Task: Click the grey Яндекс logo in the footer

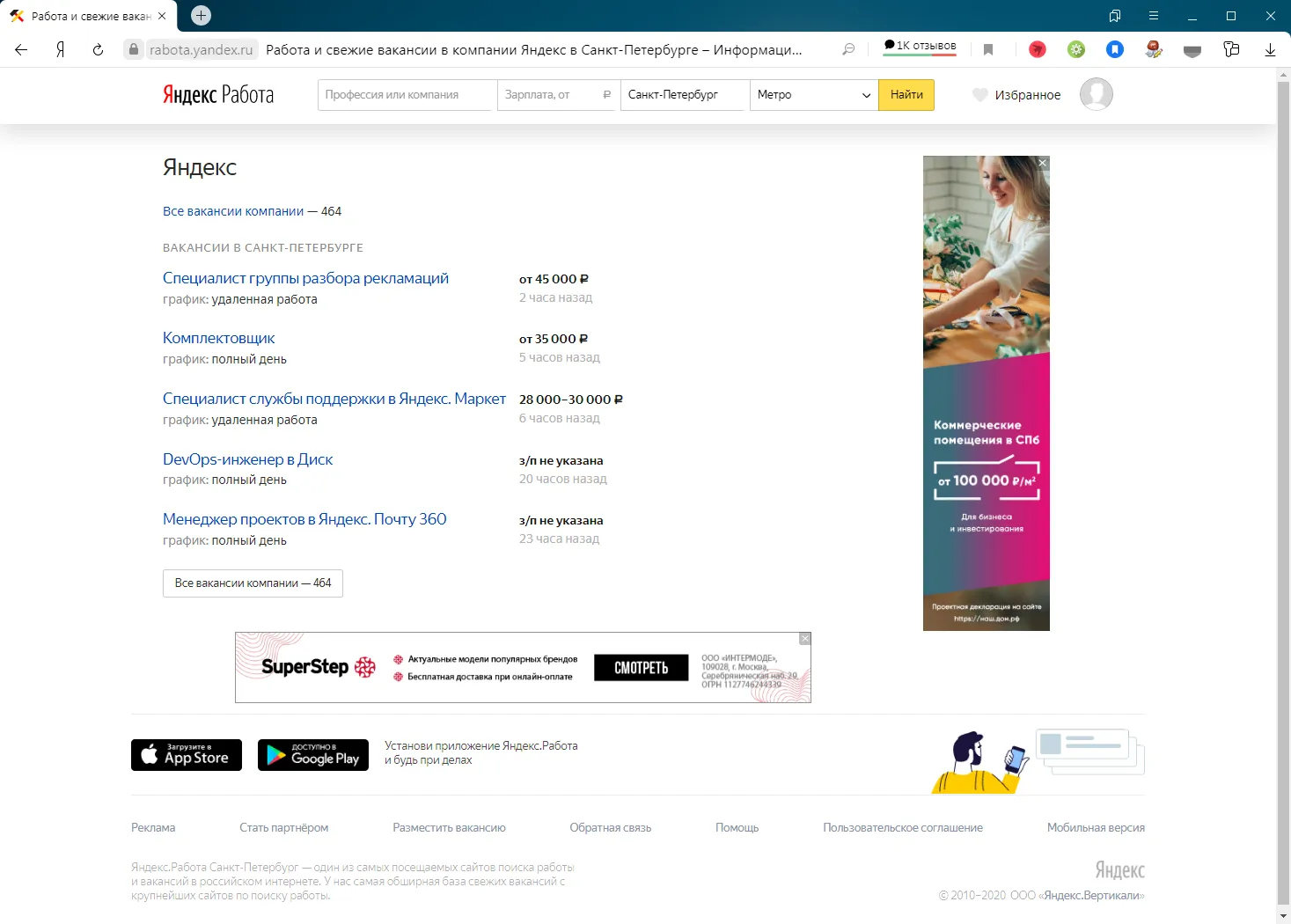Action: click(1119, 870)
